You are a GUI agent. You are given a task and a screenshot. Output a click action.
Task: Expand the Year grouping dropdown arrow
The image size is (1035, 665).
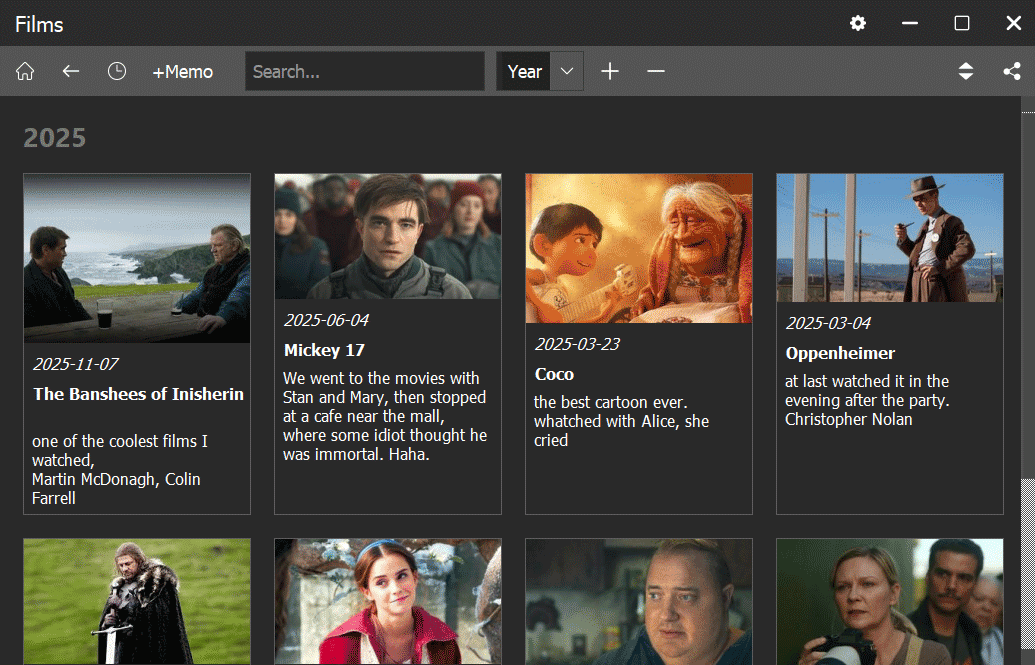click(567, 72)
